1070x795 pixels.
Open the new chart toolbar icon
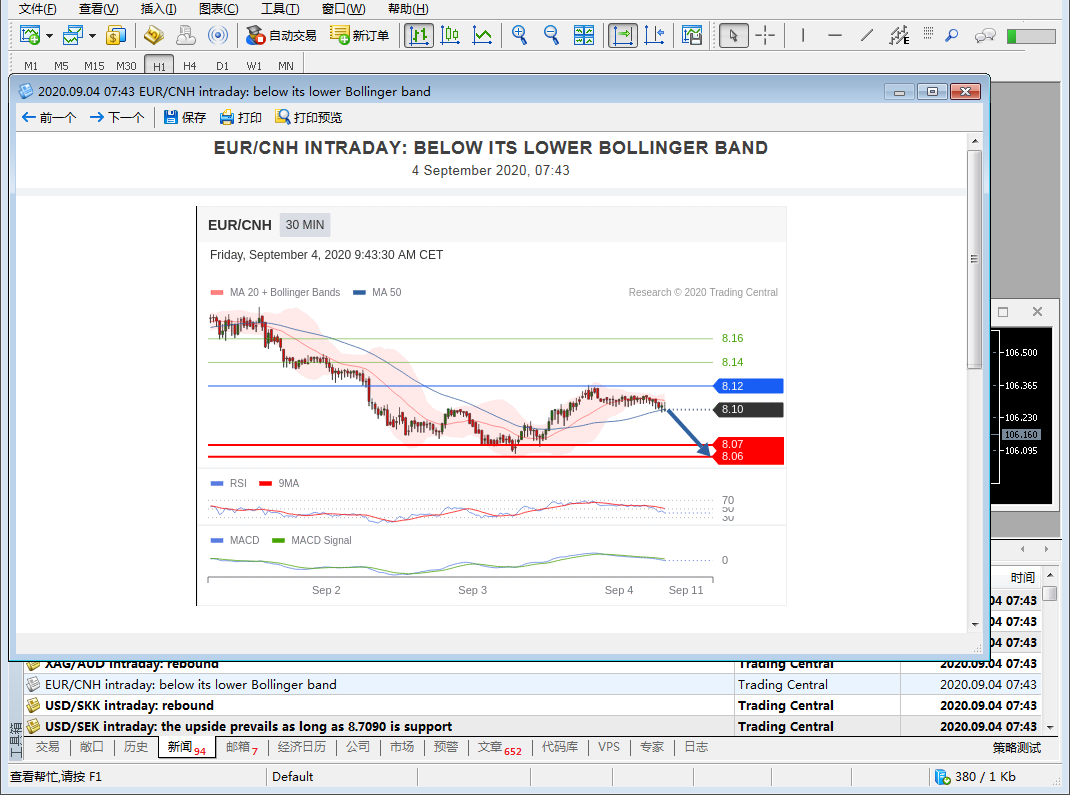click(x=30, y=35)
